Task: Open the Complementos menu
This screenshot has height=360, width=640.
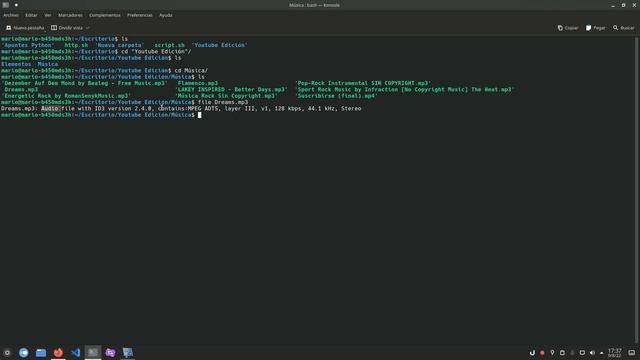Action: click(105, 15)
